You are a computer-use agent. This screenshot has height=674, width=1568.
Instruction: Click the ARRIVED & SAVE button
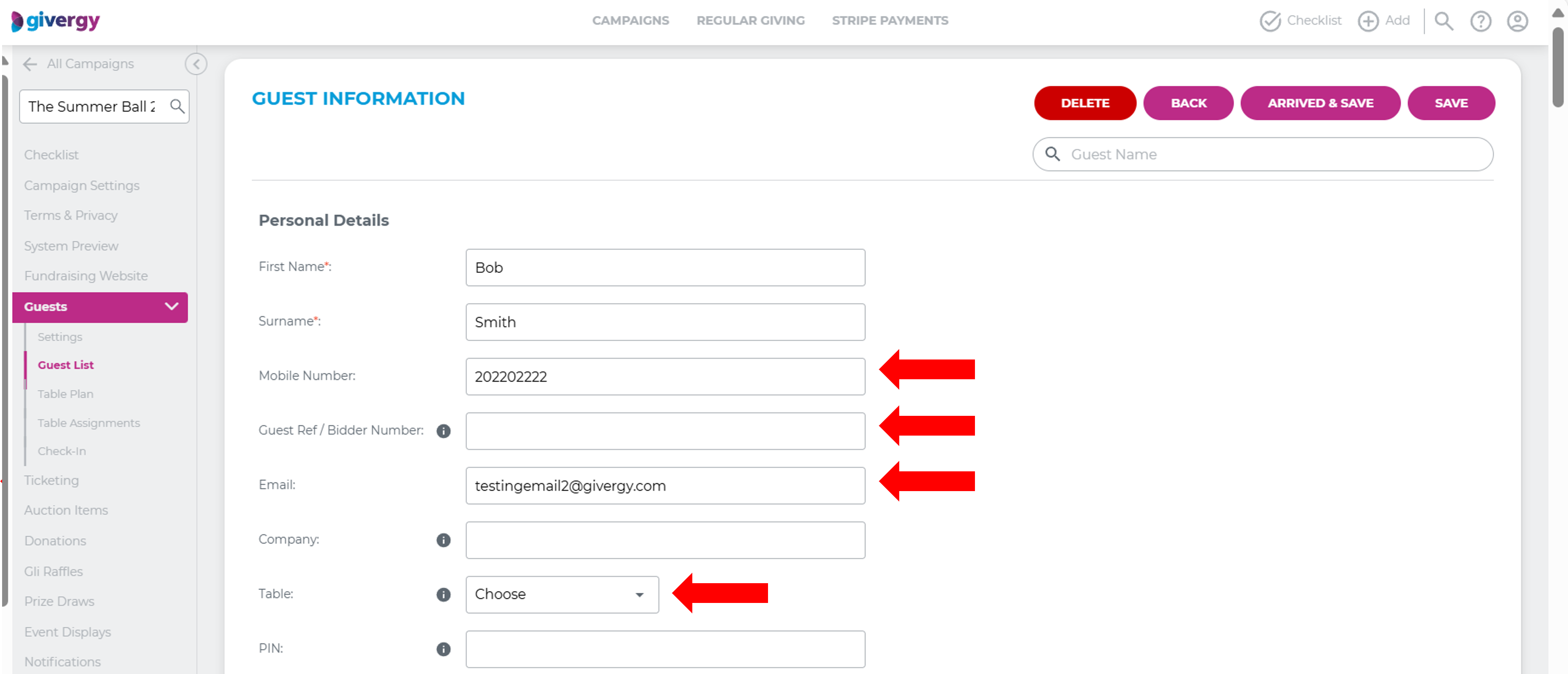click(1320, 103)
